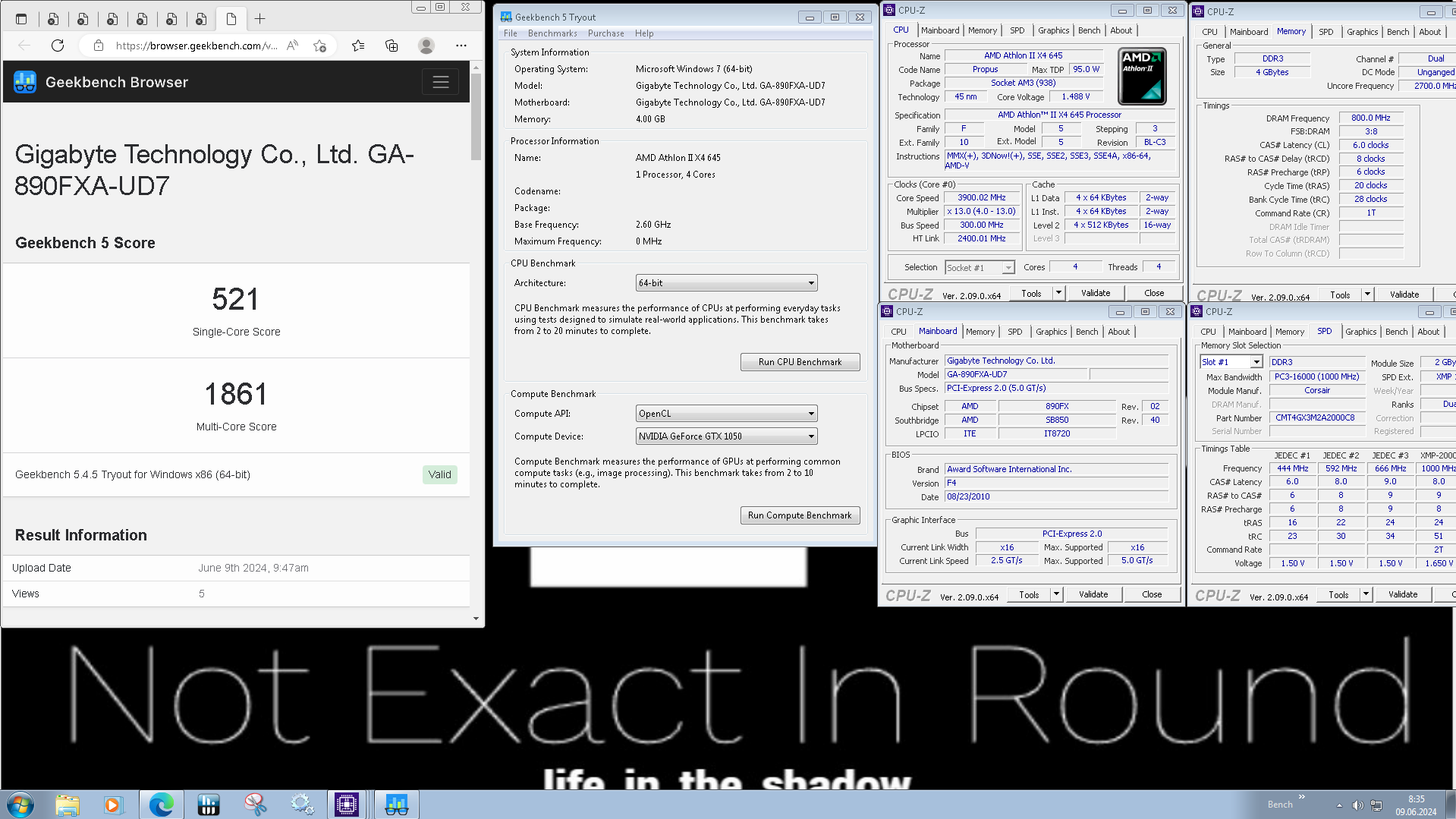1456x819 pixels.
Task: Click the green Valid badge
Action: [439, 474]
